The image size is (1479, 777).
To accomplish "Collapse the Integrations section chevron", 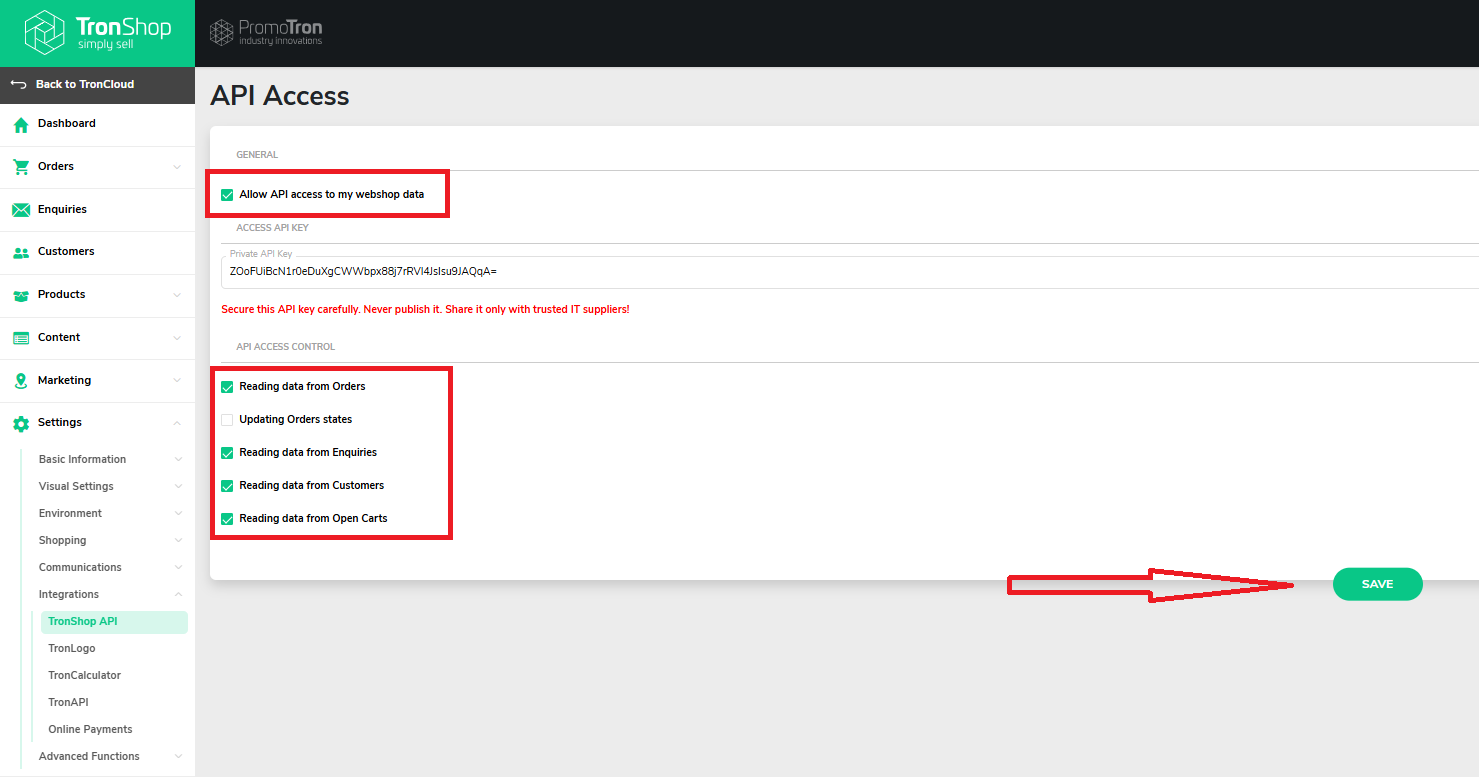I will coord(178,595).
